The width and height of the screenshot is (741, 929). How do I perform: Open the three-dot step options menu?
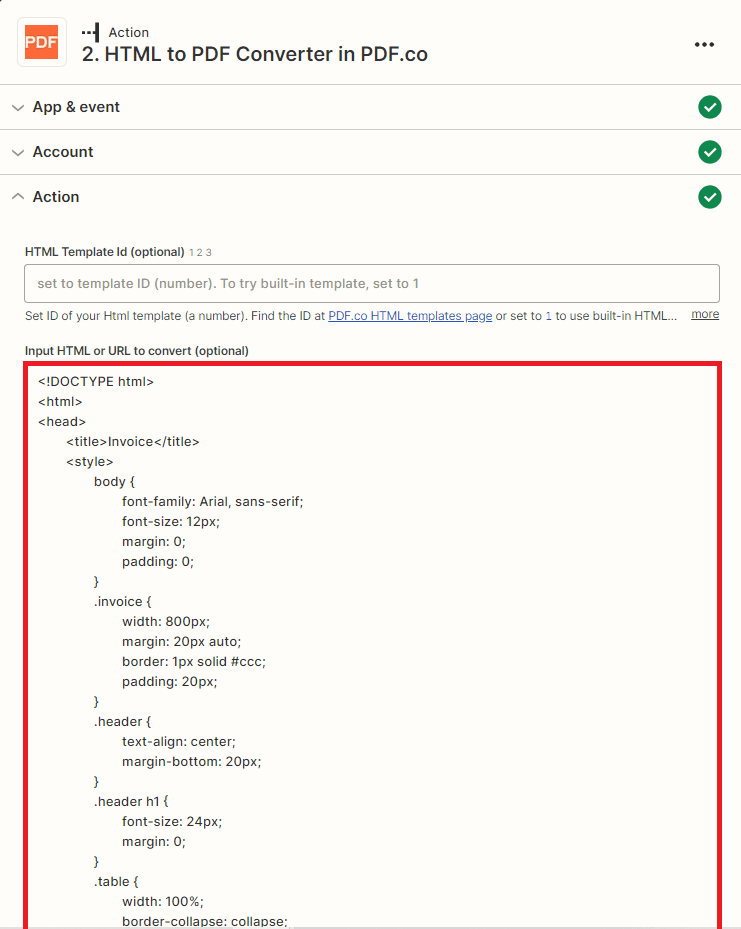(704, 44)
